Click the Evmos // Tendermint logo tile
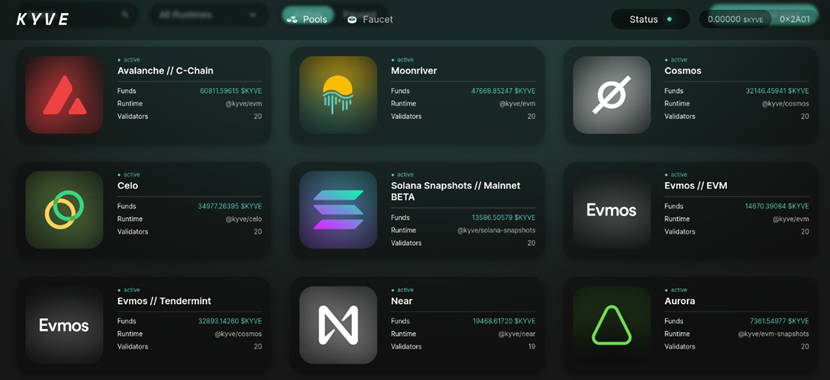Screen dimensions: 830x380 coord(64,325)
